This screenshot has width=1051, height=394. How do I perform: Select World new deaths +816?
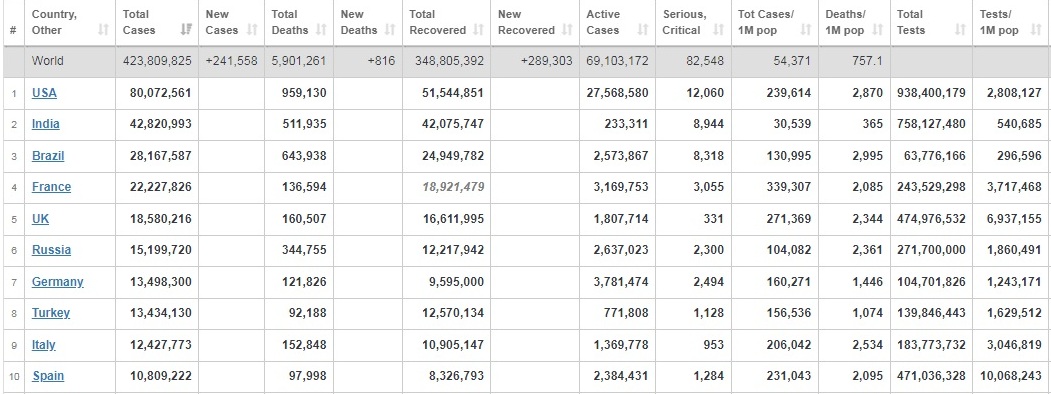381,61
